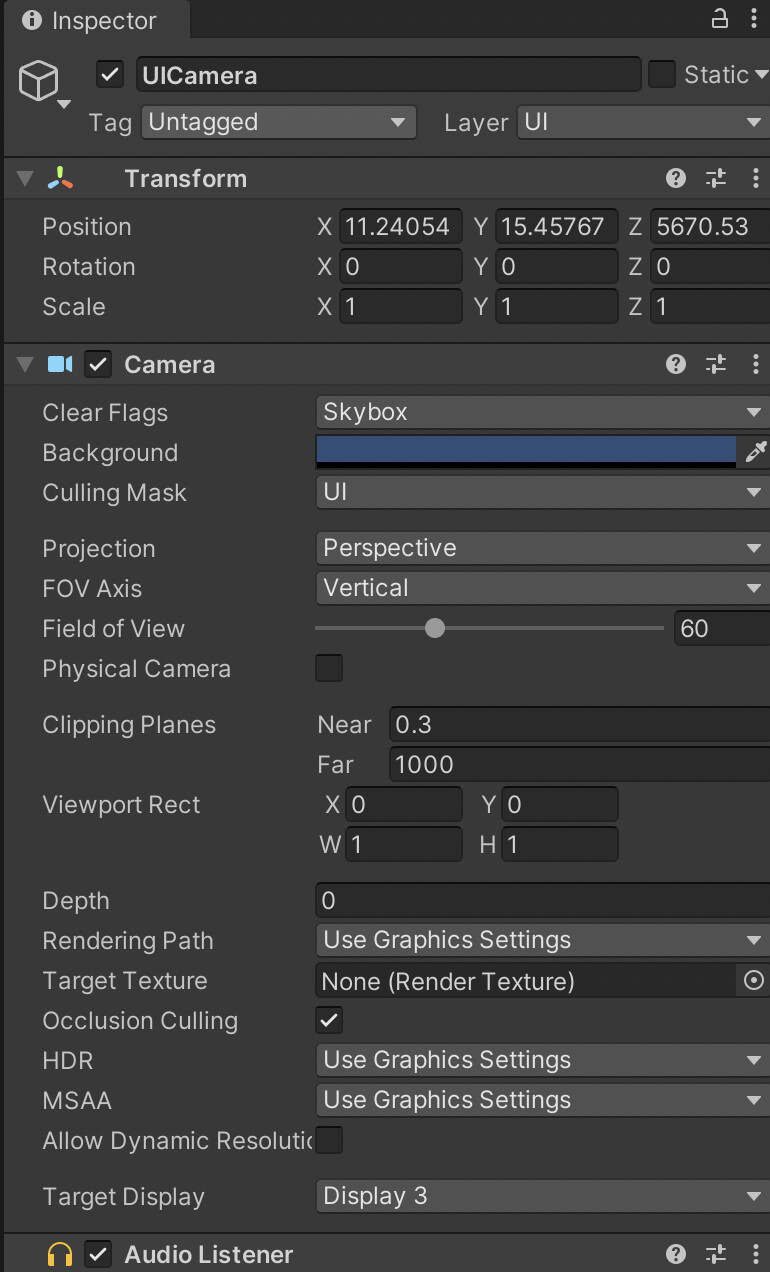Open the Camera component three-dot menu

click(755, 365)
